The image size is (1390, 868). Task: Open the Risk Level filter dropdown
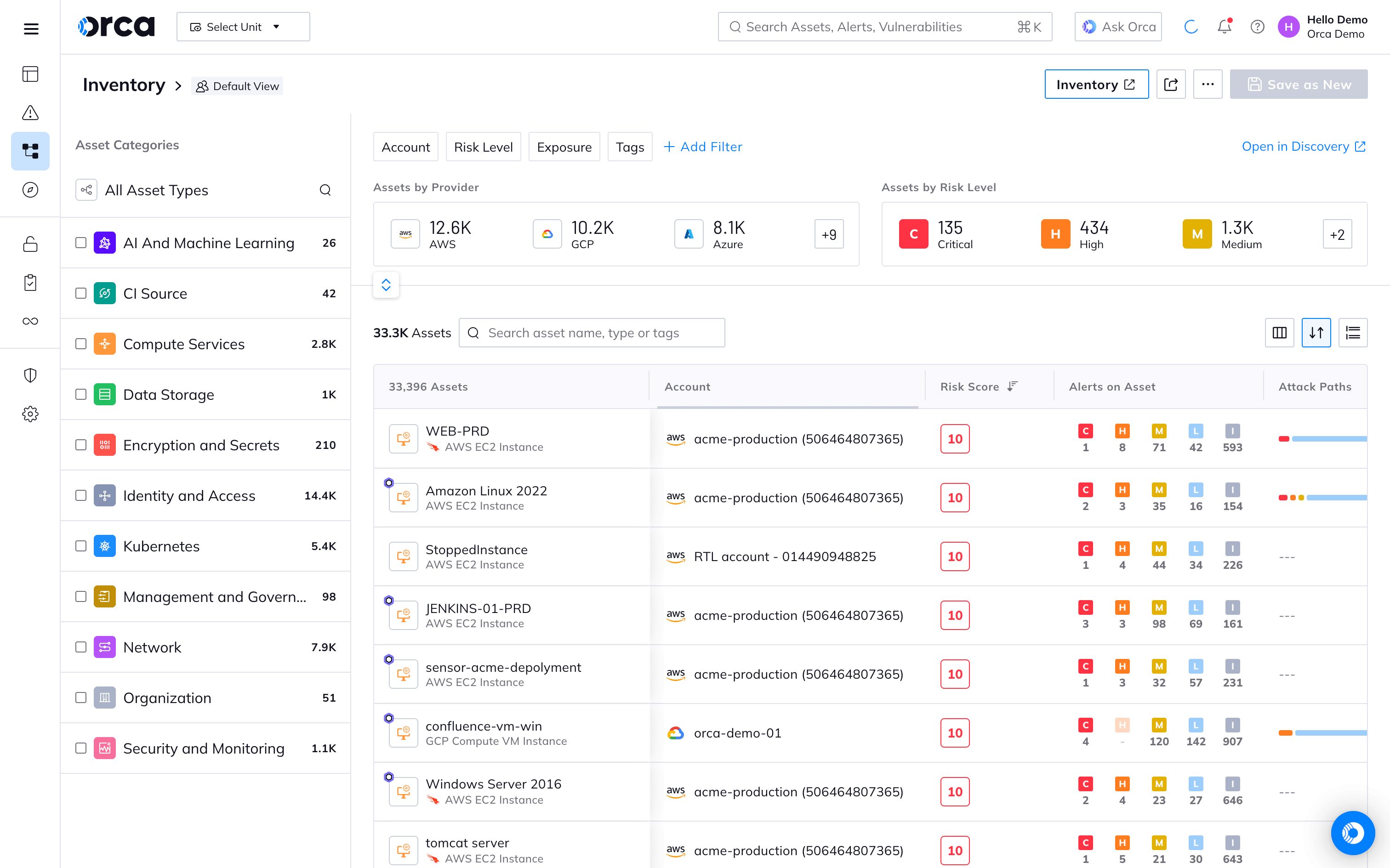pyautogui.click(x=483, y=147)
